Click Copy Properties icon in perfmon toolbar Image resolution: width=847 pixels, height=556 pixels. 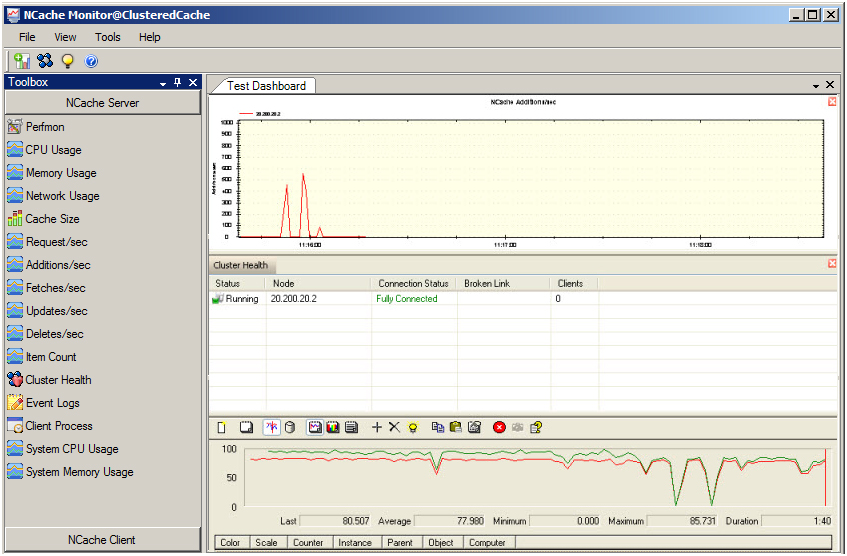438,428
